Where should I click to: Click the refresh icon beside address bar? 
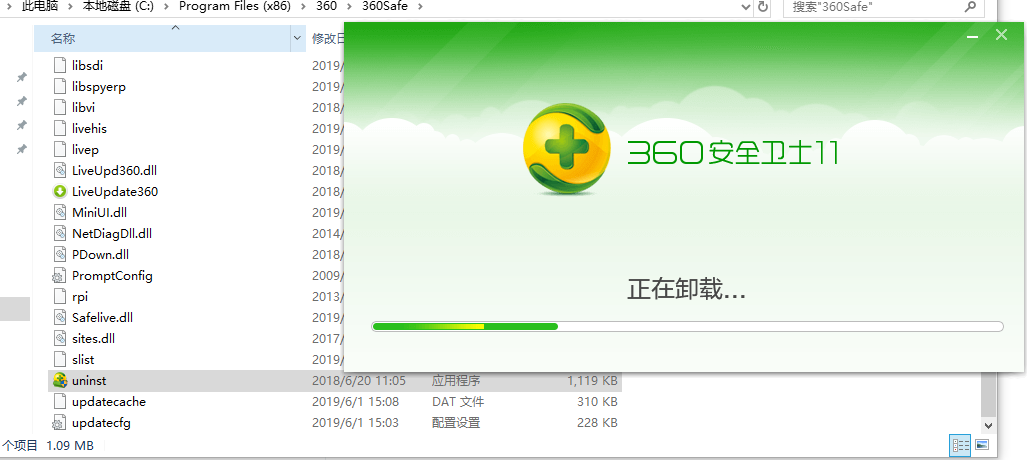tap(764, 7)
